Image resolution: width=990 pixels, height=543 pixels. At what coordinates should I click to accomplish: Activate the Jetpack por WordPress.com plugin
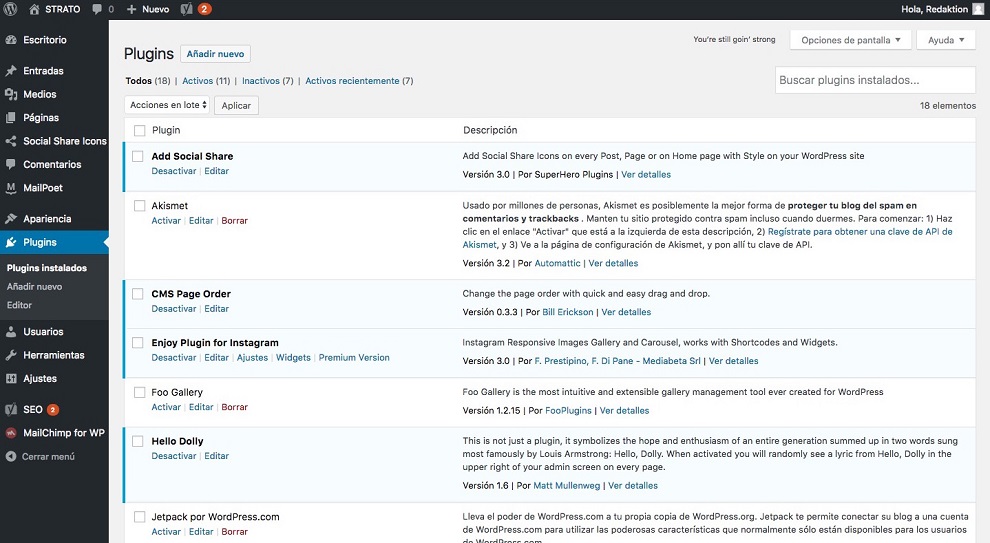click(x=166, y=532)
